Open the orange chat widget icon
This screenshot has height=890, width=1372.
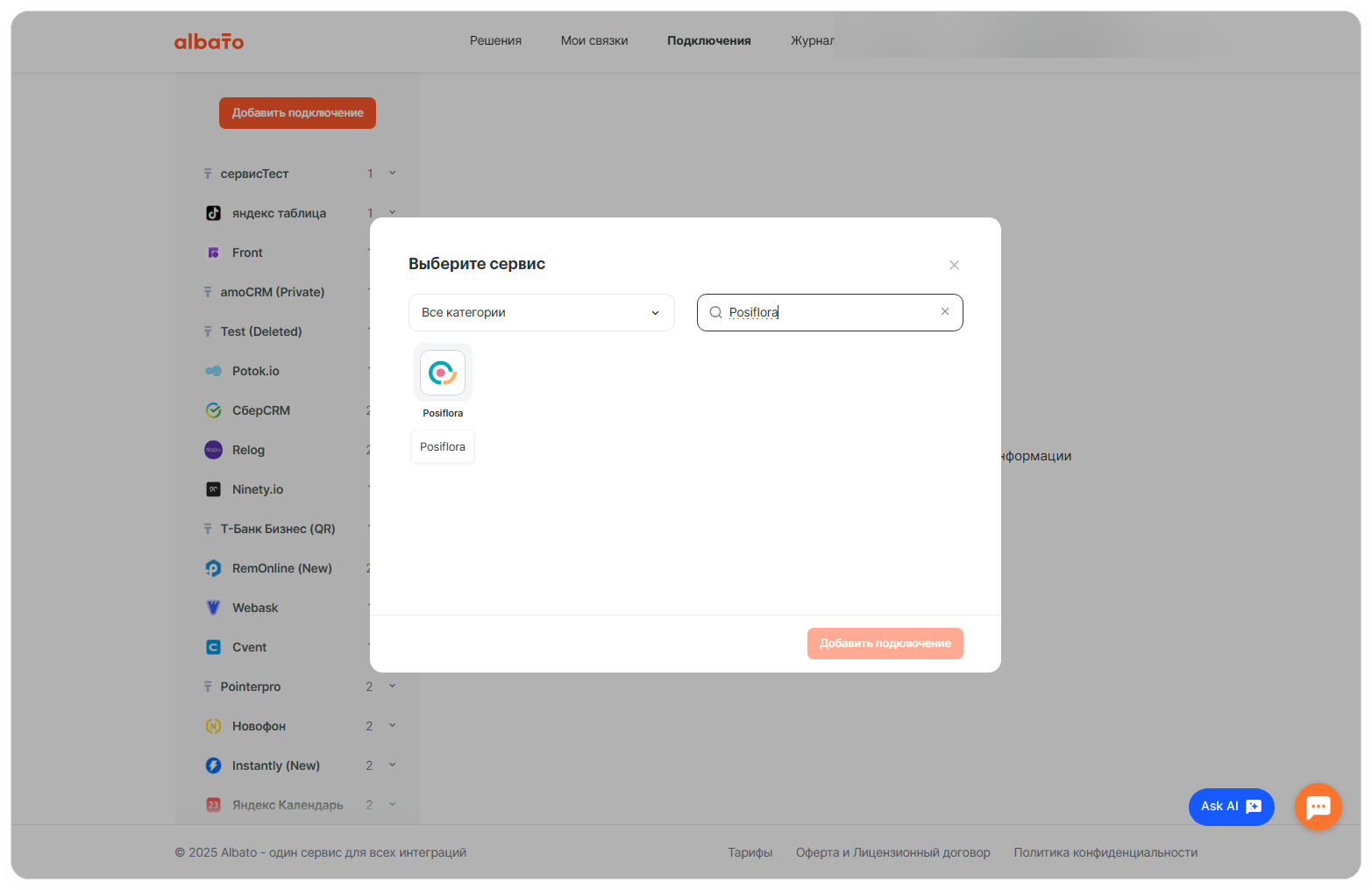(1318, 807)
